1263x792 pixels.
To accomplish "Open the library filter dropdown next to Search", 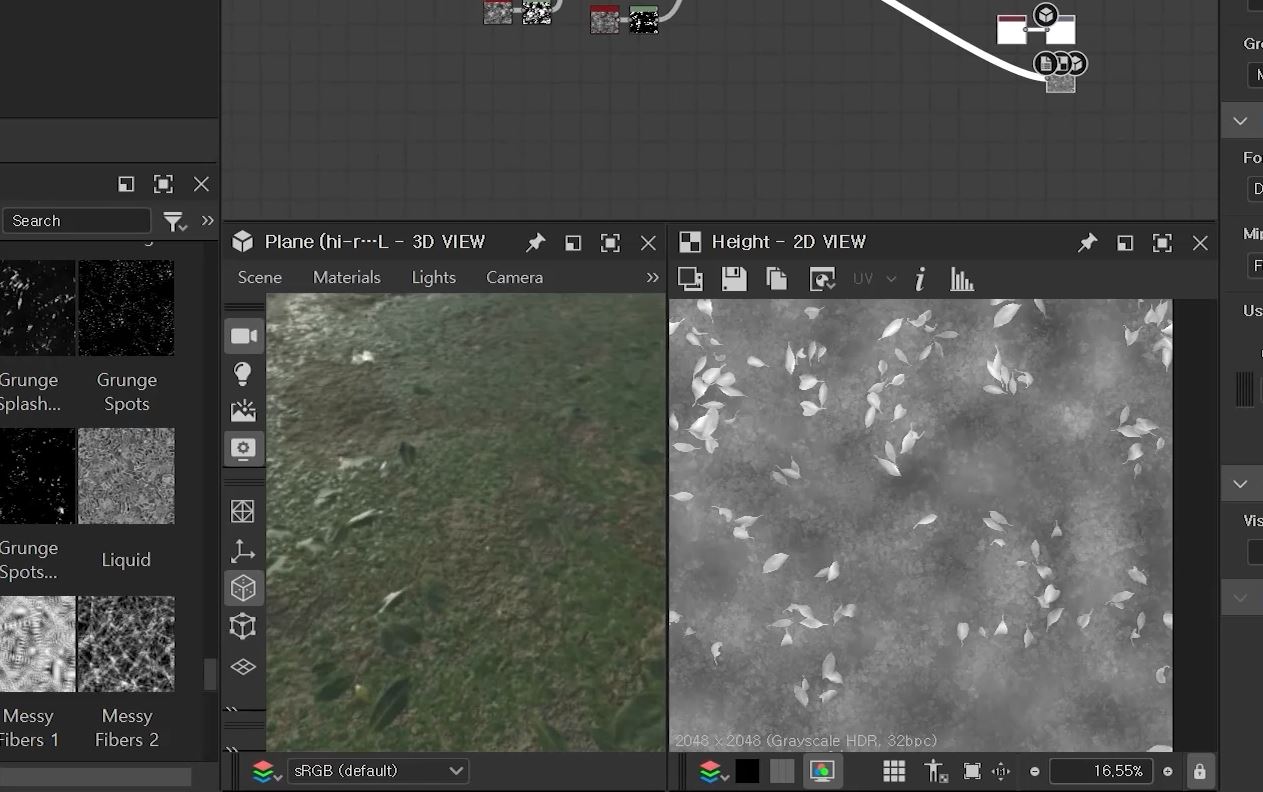I will click(x=175, y=221).
